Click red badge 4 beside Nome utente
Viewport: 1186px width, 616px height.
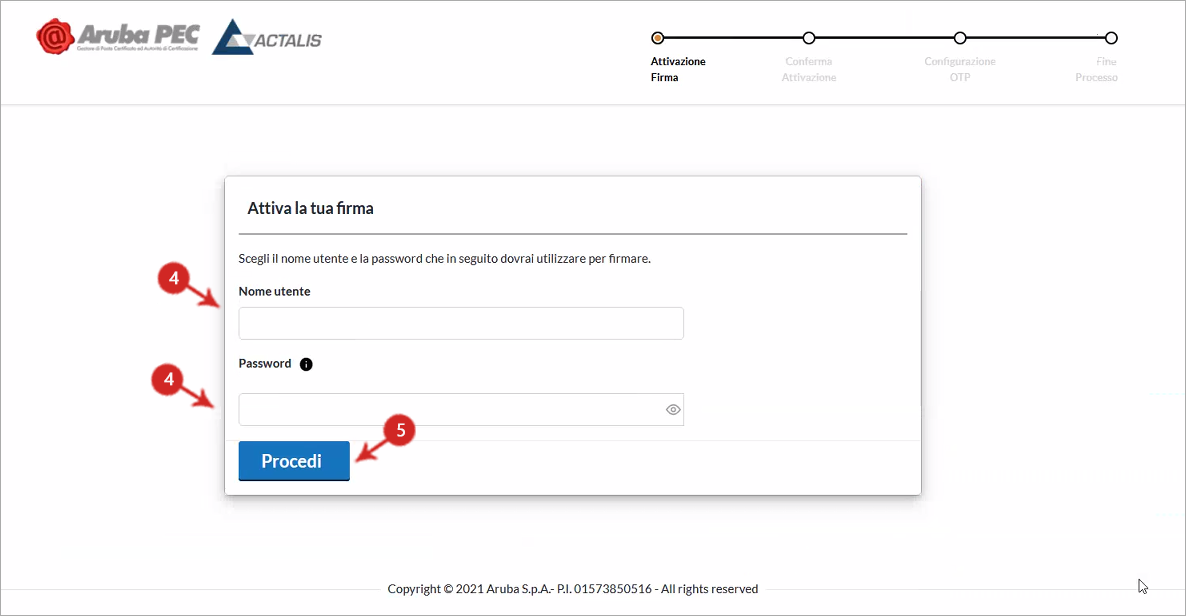coord(174,279)
